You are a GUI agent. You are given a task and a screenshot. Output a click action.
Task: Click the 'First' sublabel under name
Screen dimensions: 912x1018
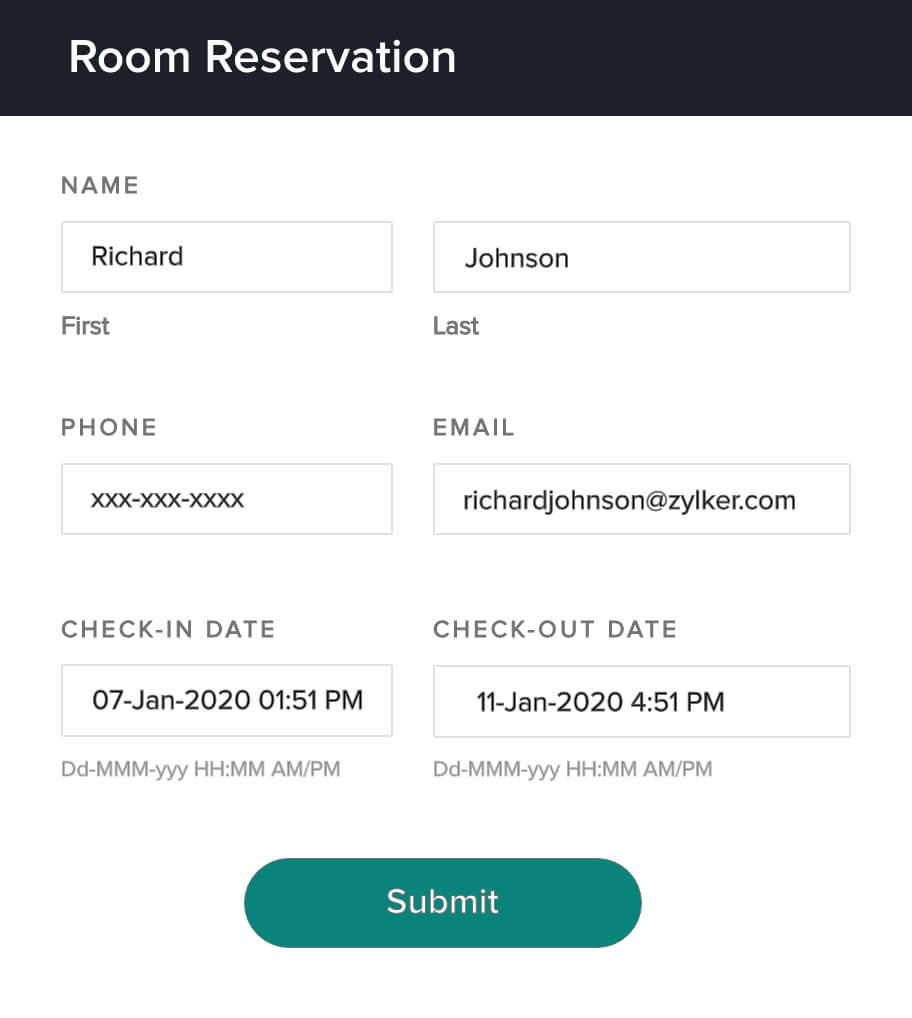click(85, 326)
